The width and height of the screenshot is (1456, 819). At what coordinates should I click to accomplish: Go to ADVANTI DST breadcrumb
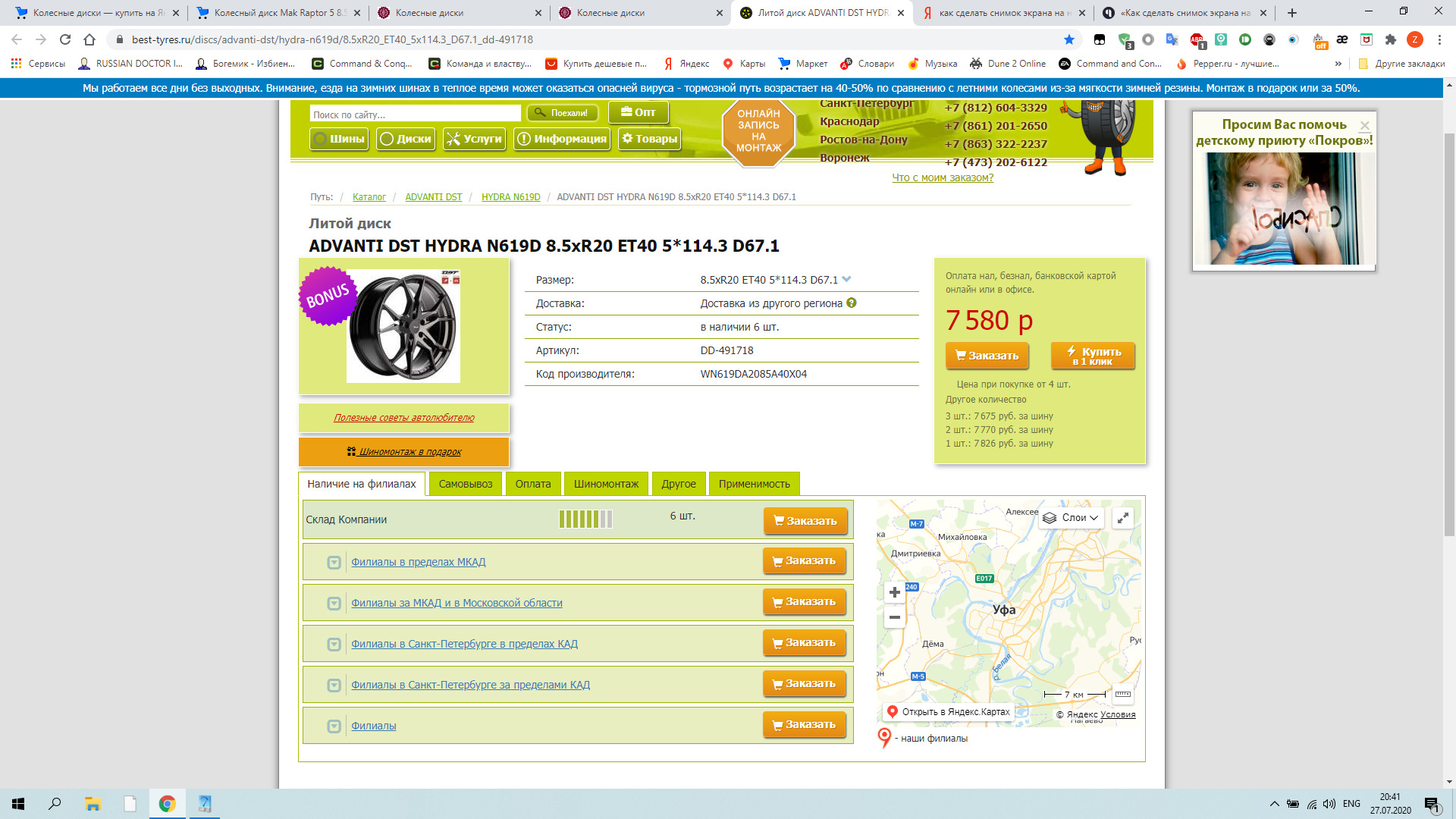[434, 197]
